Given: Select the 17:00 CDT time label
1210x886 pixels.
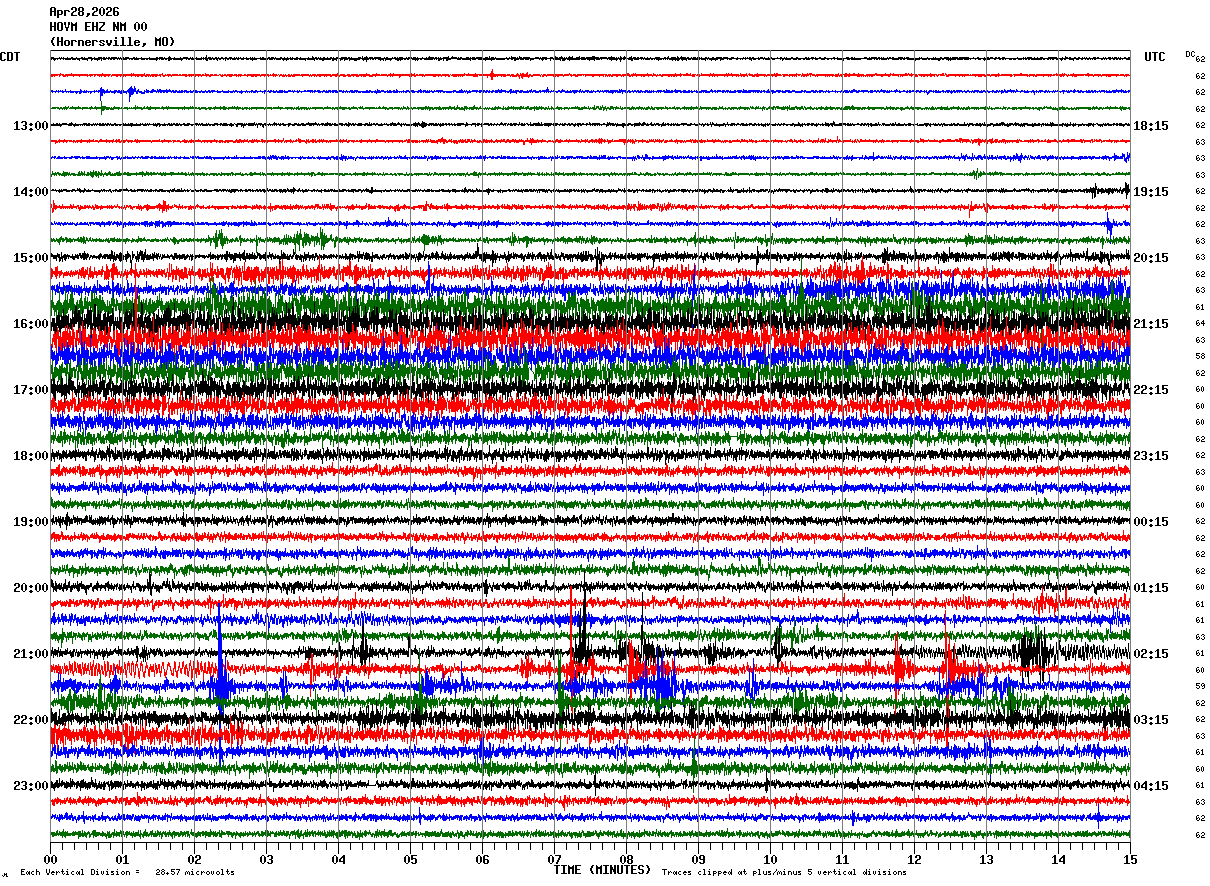Looking at the screenshot, I should point(31,390).
